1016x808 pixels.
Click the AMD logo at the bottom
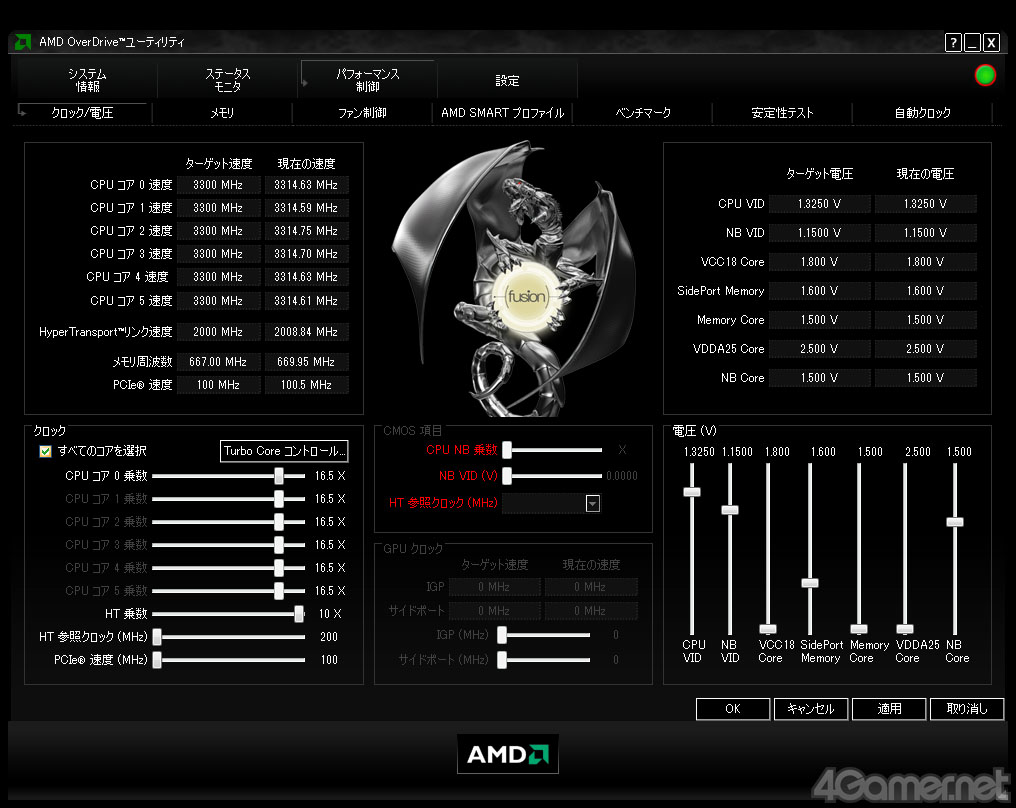point(508,754)
